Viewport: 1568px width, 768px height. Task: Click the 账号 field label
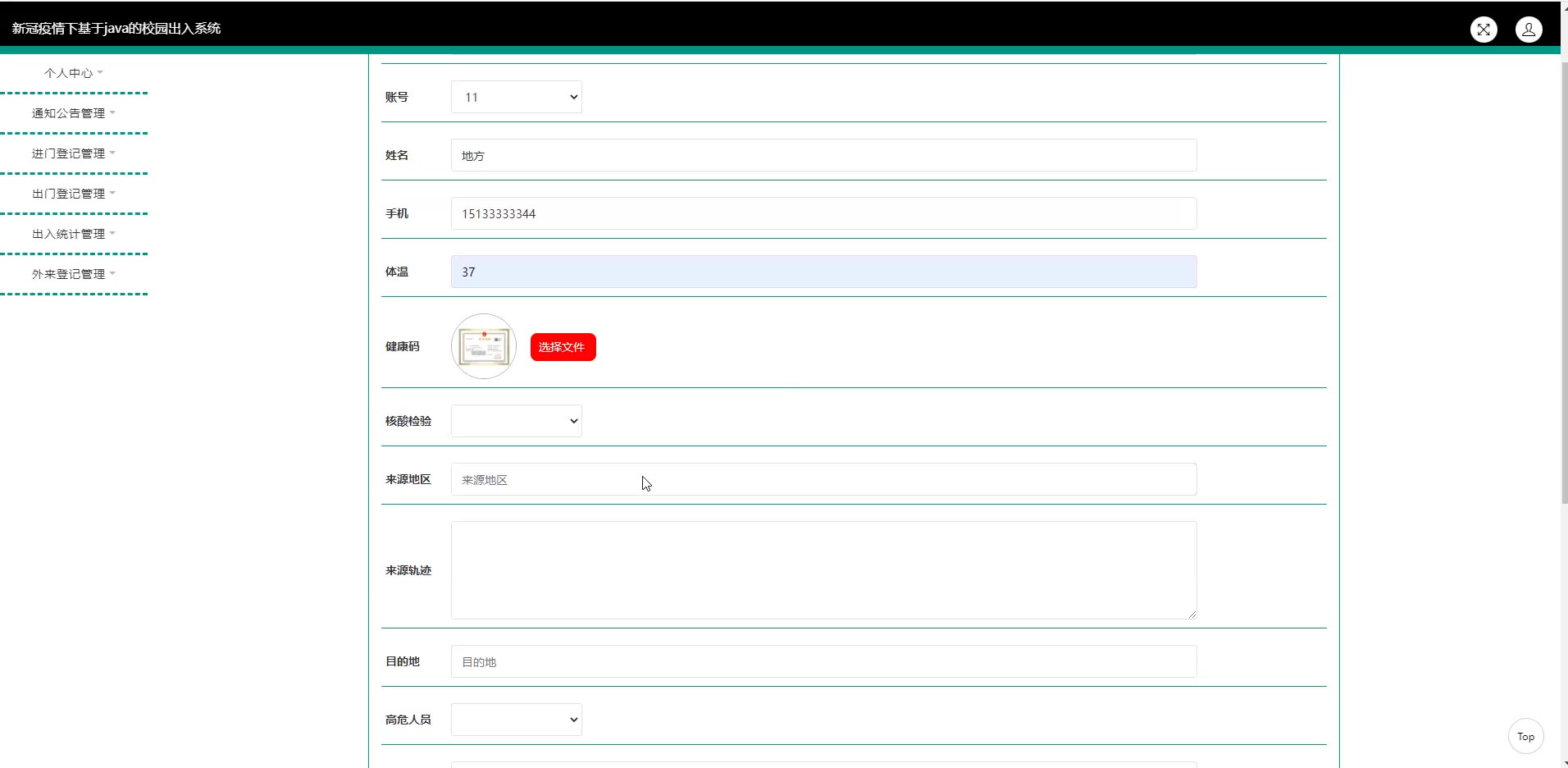397,97
